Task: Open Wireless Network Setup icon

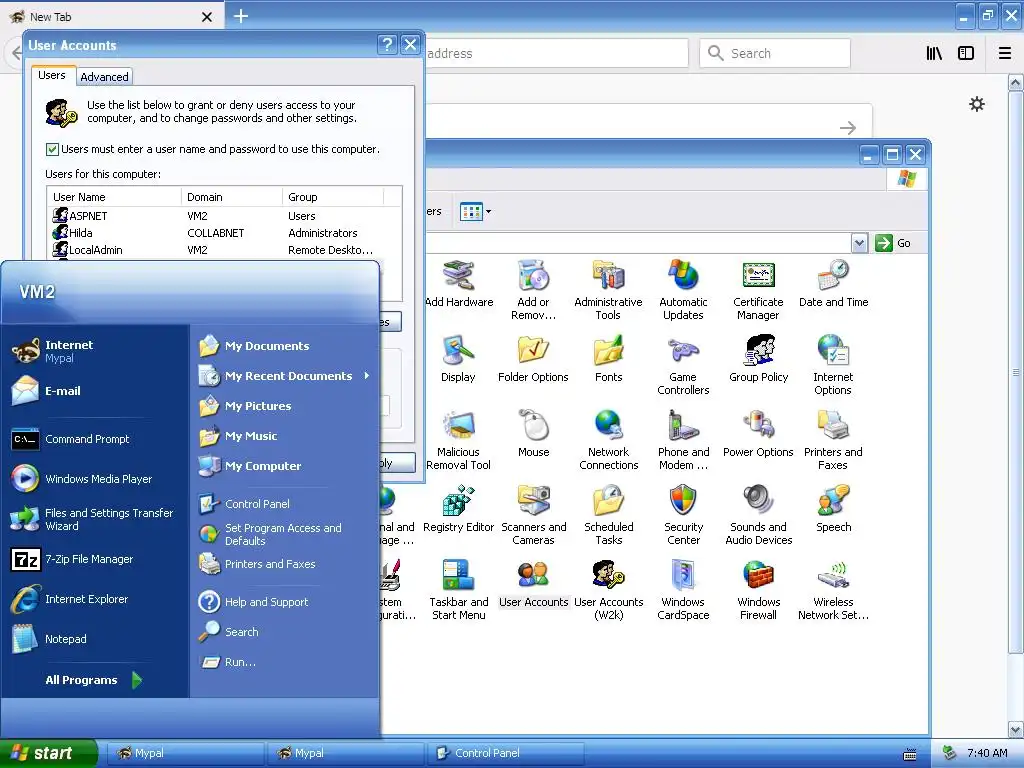Action: [x=833, y=590]
